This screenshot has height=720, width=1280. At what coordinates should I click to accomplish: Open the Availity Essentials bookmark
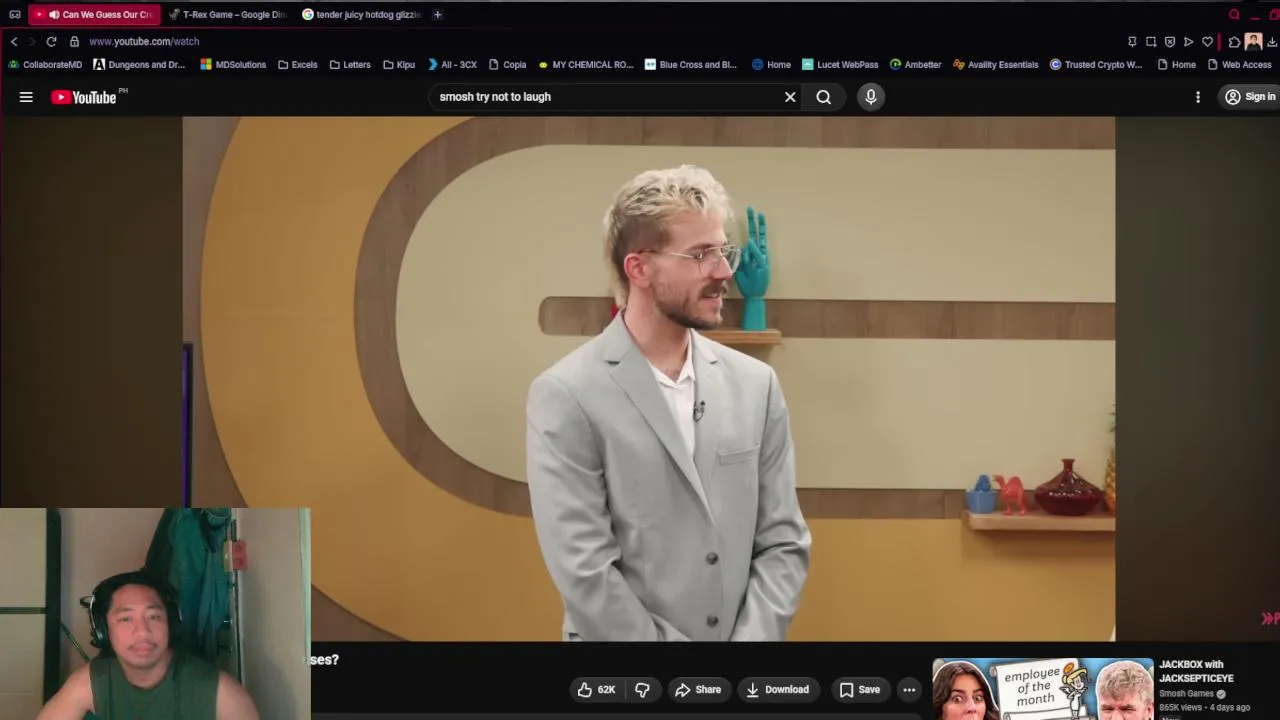pos(996,64)
